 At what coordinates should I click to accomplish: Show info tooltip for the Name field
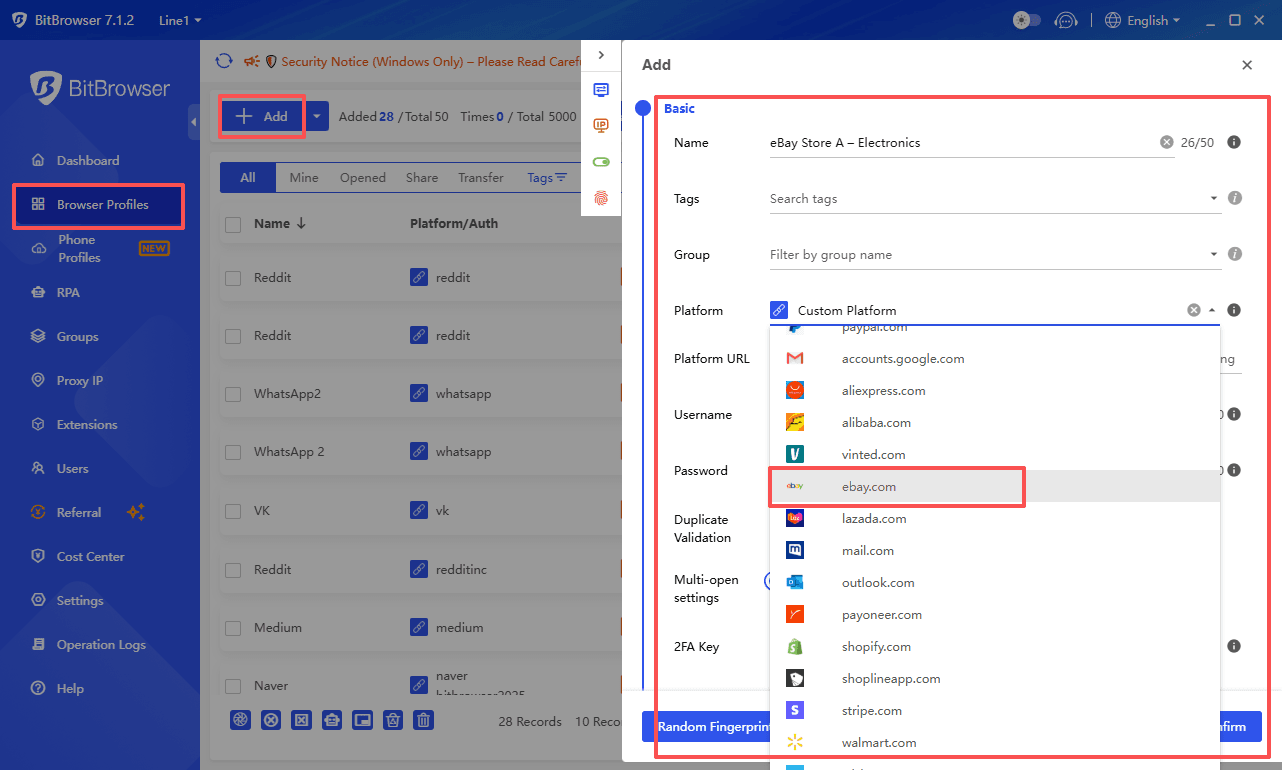1234,143
